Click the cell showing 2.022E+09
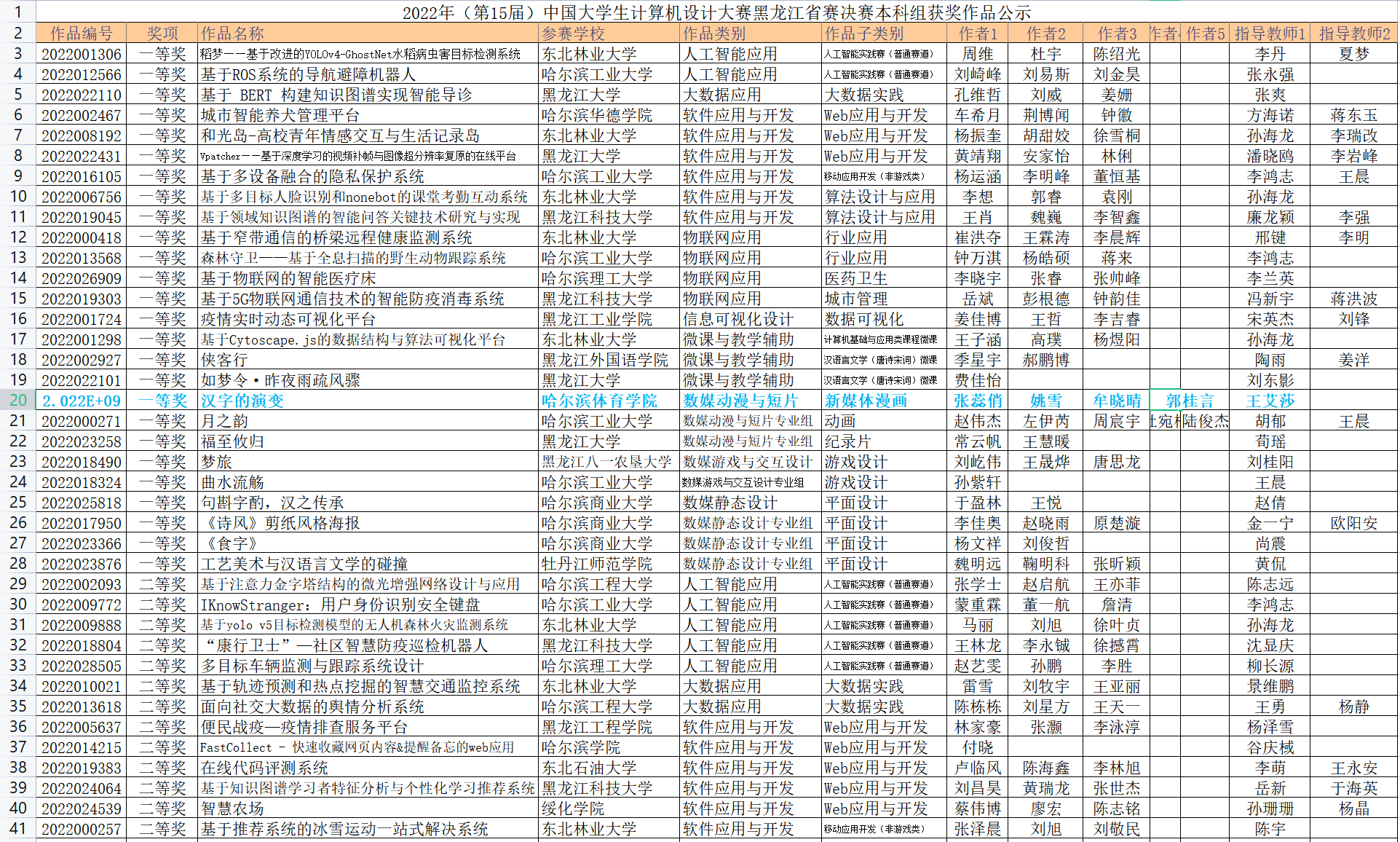This screenshot has width=1400, height=842. coord(81,401)
